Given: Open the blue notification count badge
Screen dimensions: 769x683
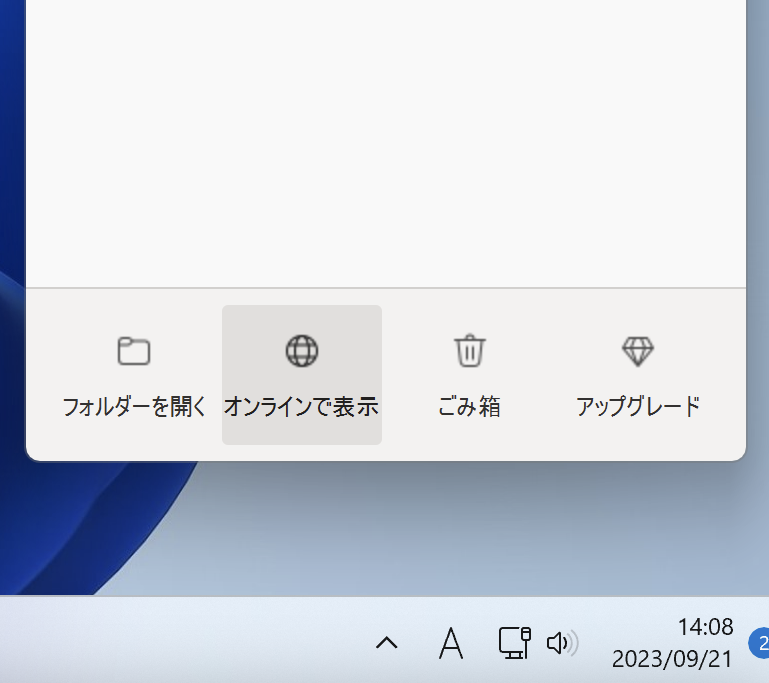Looking at the screenshot, I should coord(759,643).
